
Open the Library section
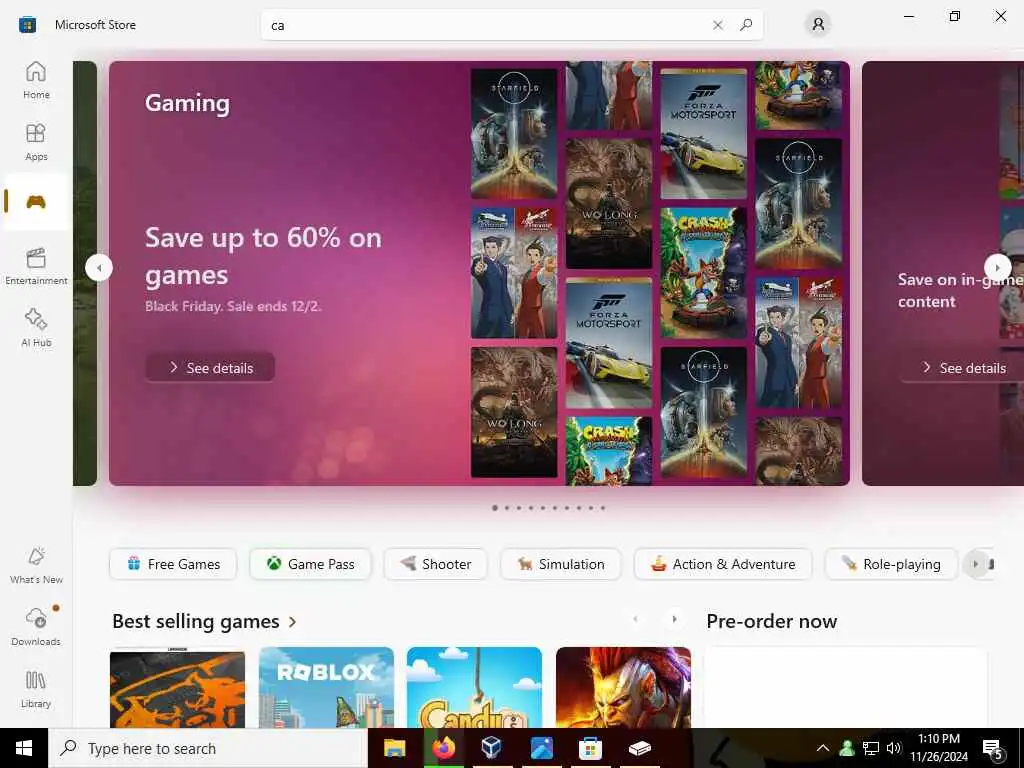(36, 689)
